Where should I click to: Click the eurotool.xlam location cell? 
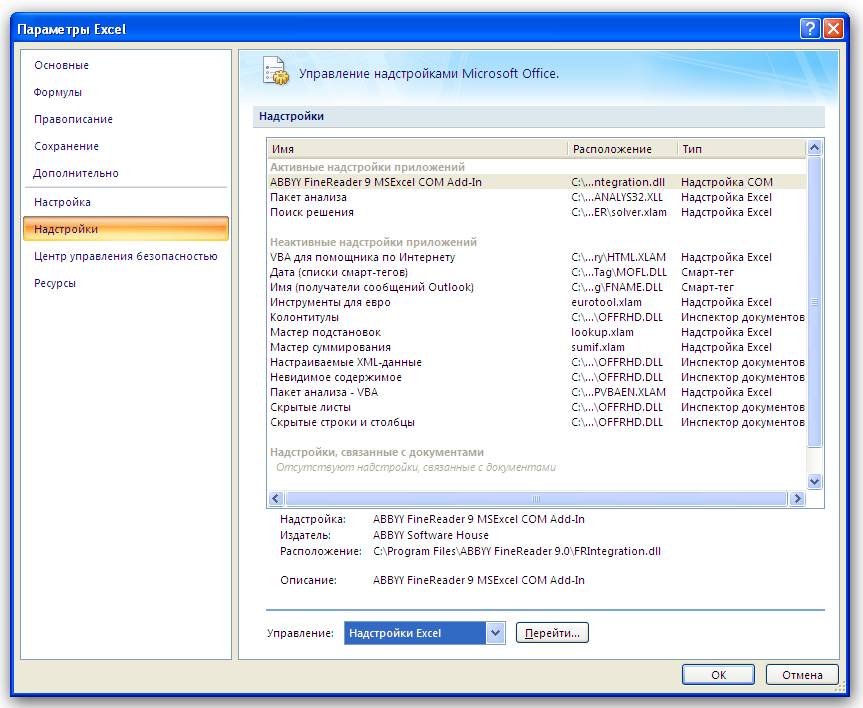tap(607, 302)
